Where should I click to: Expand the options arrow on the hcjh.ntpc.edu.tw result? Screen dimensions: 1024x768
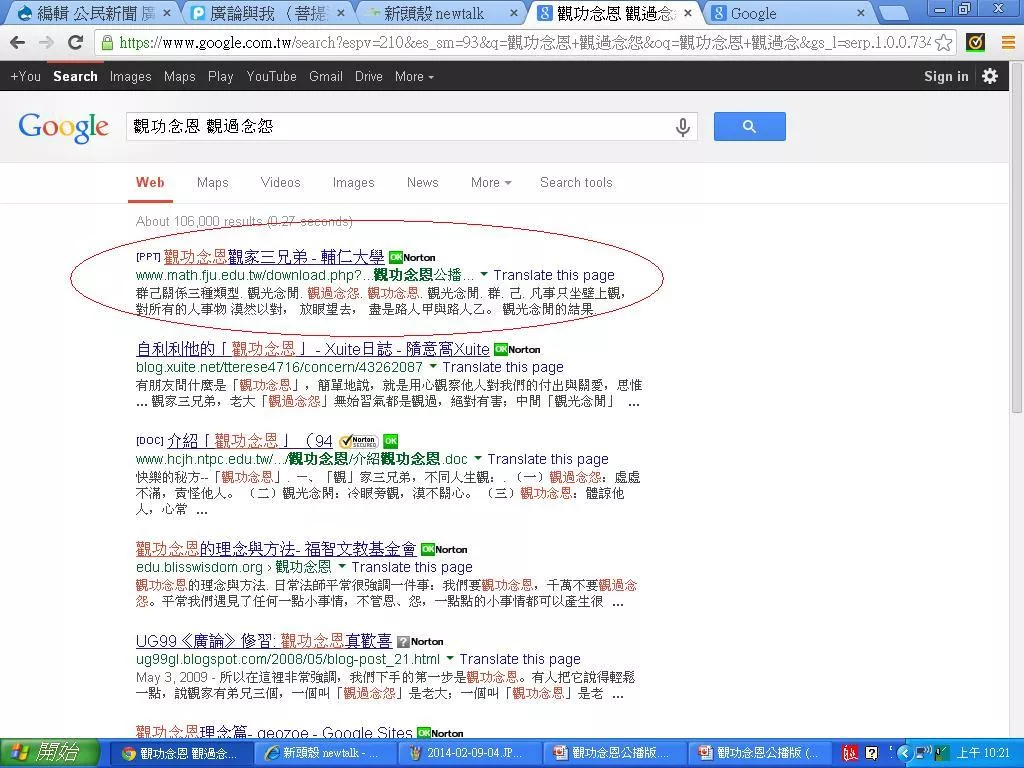(x=478, y=458)
